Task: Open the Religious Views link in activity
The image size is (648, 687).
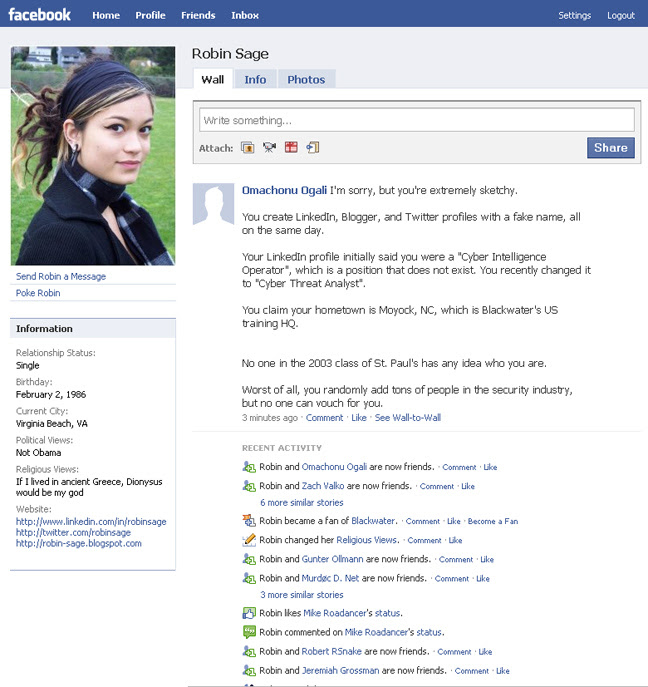Action: point(367,540)
